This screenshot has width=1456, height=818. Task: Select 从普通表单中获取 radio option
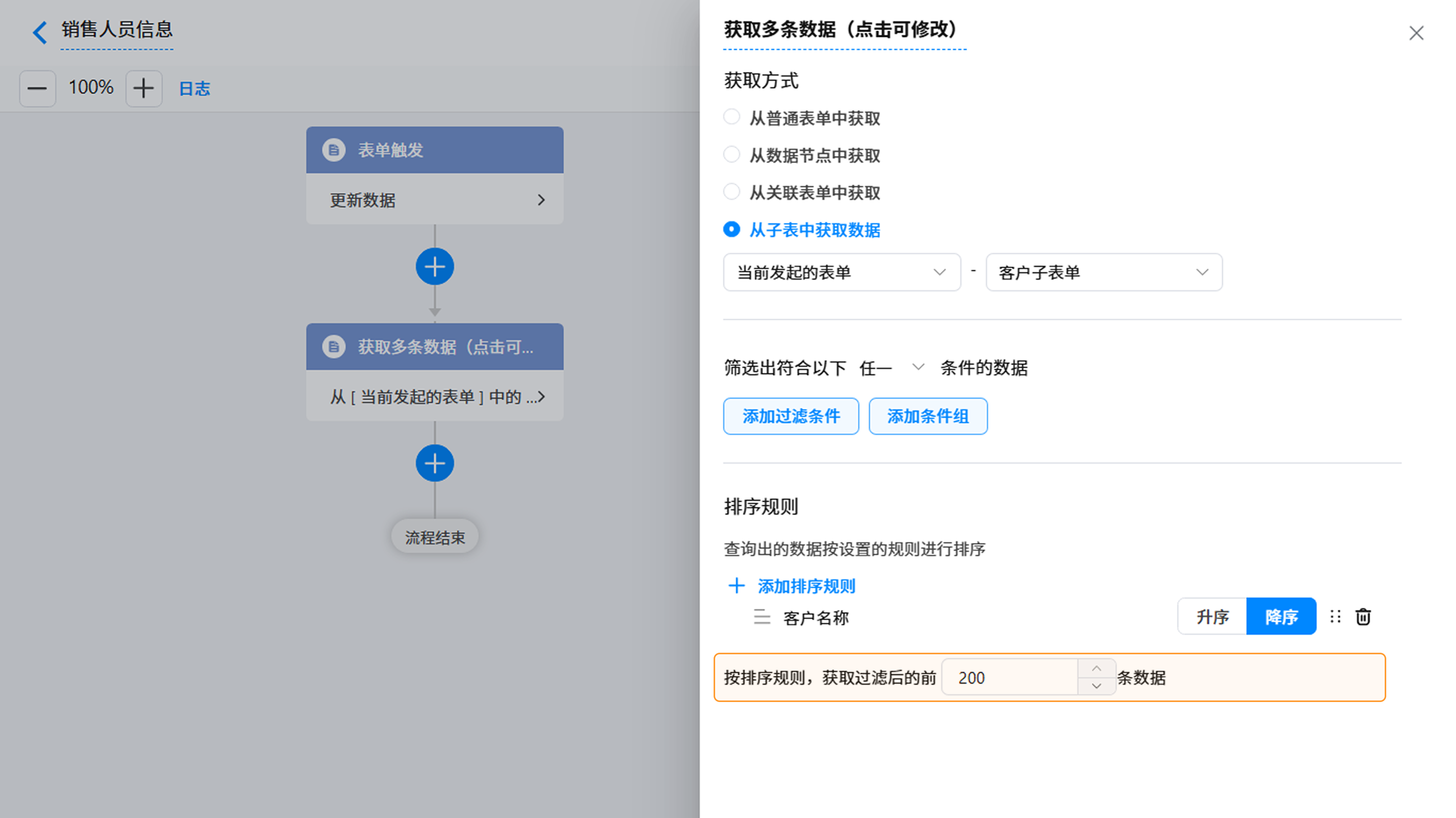(x=731, y=117)
